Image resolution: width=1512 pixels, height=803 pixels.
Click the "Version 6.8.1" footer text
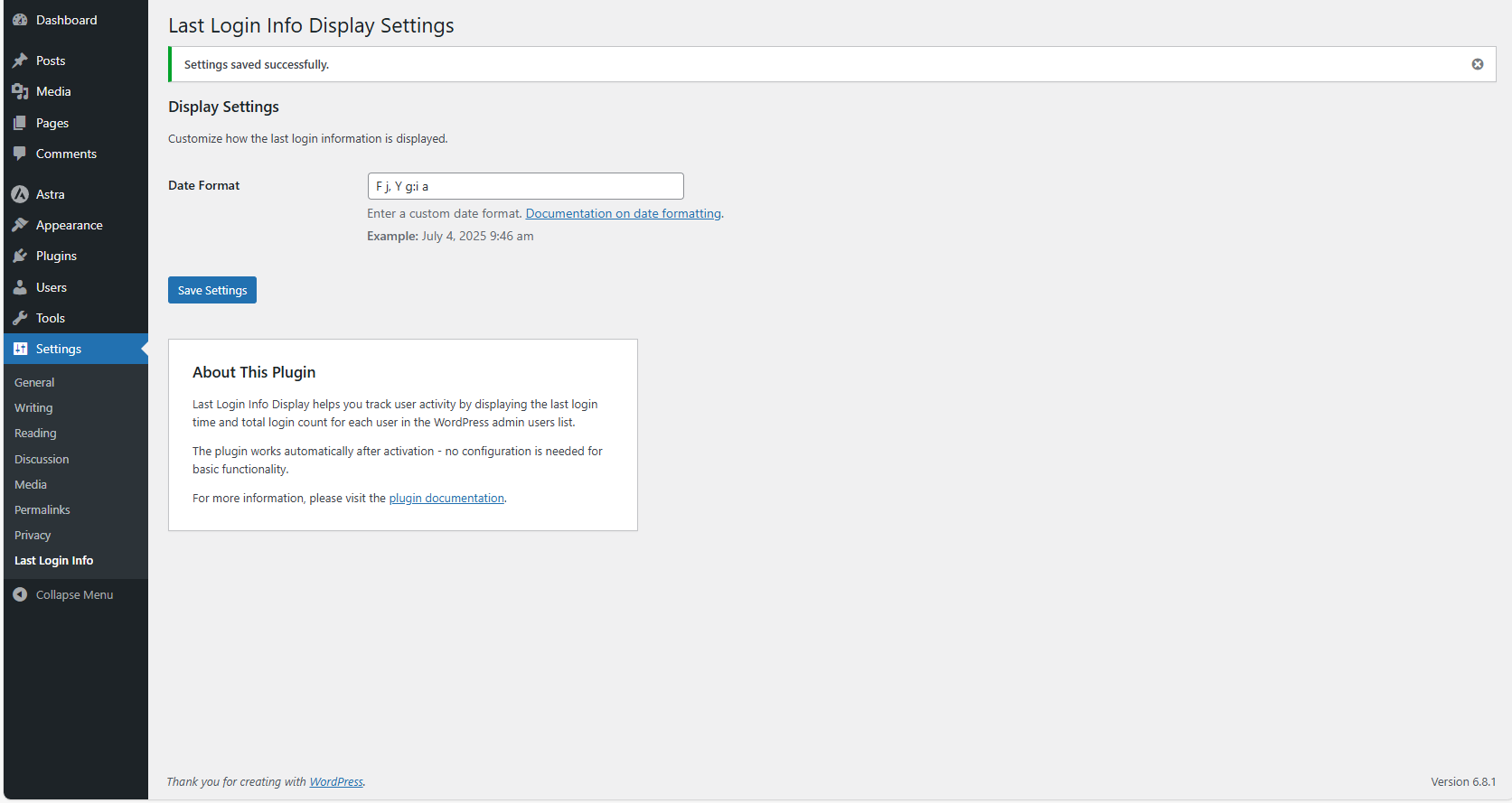(1463, 782)
